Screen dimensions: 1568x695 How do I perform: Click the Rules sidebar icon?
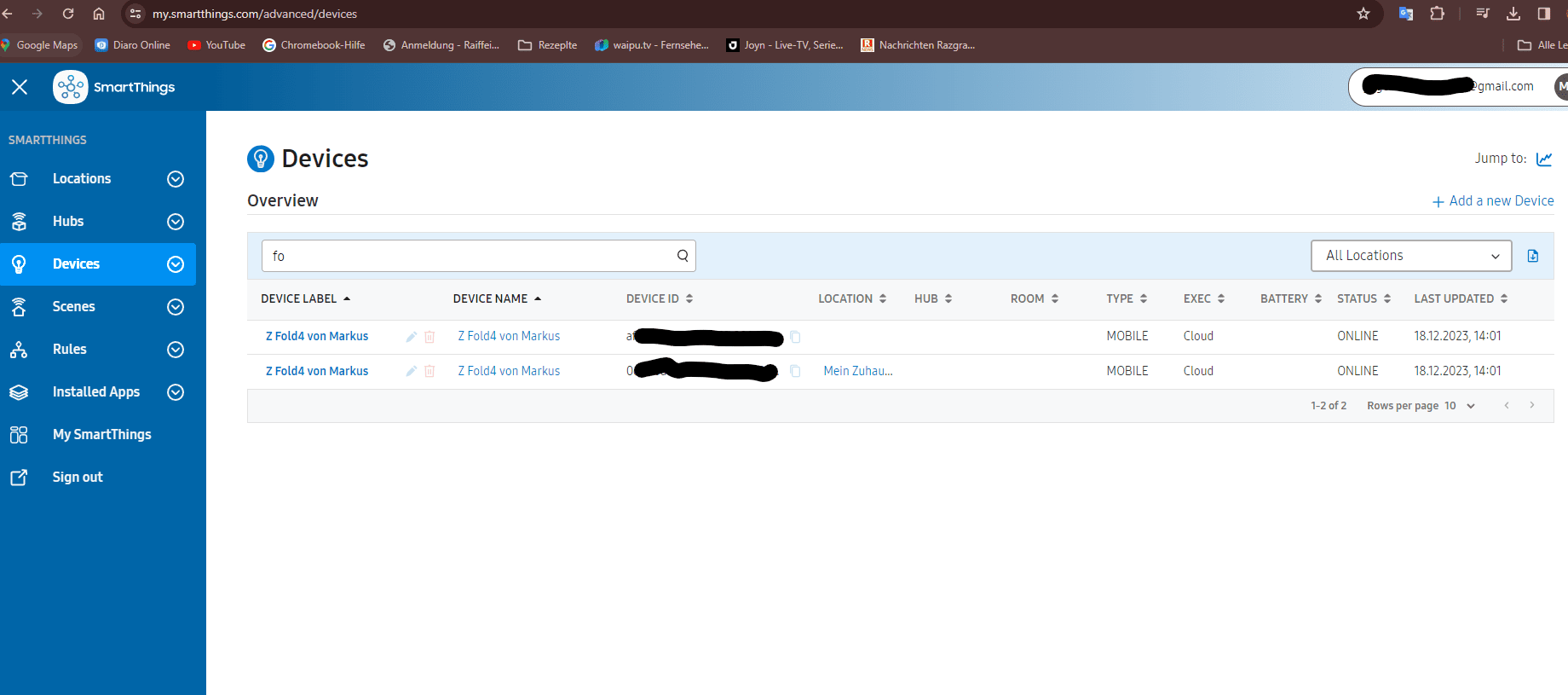19,350
